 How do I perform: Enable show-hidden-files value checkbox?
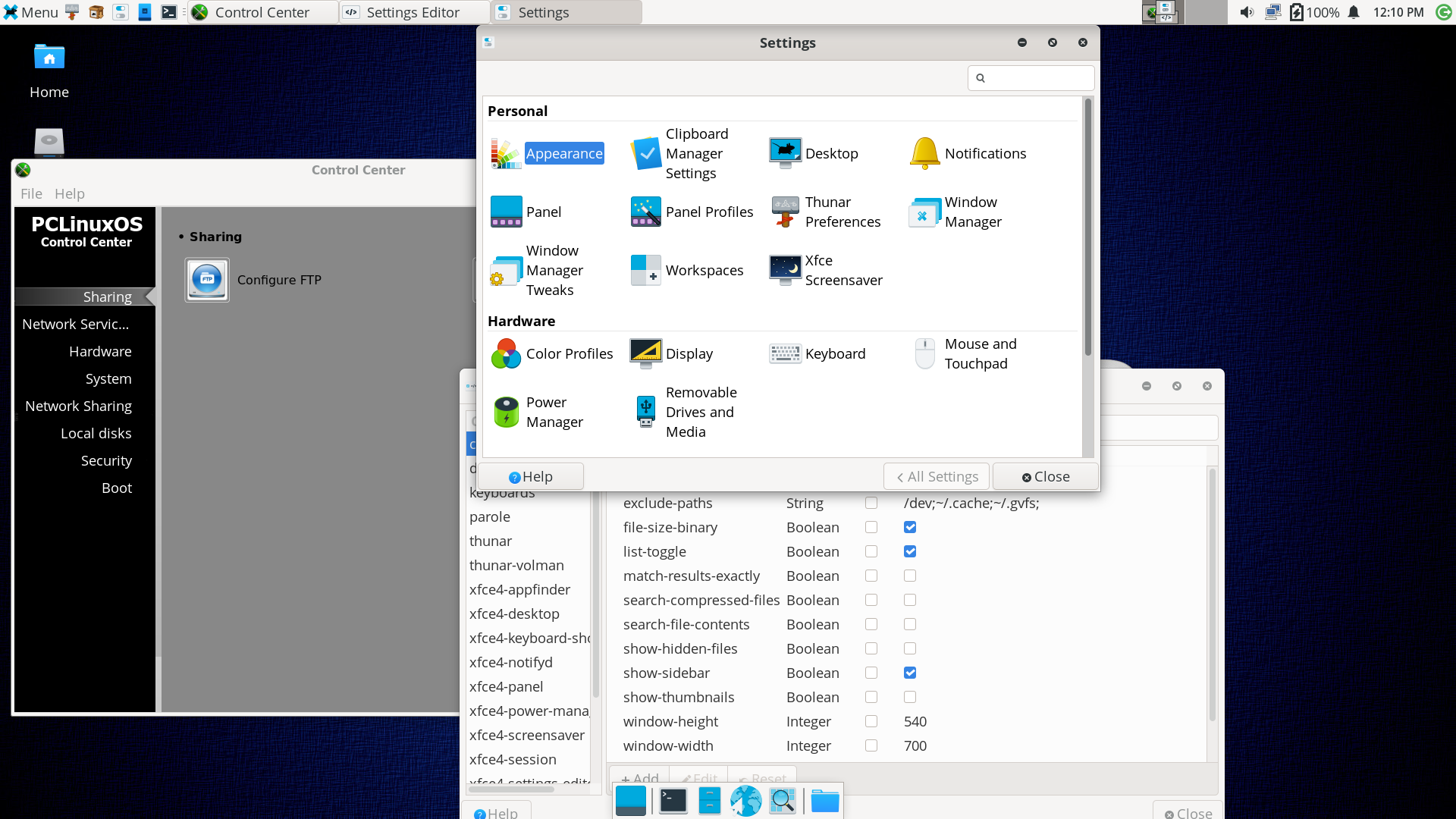(910, 648)
